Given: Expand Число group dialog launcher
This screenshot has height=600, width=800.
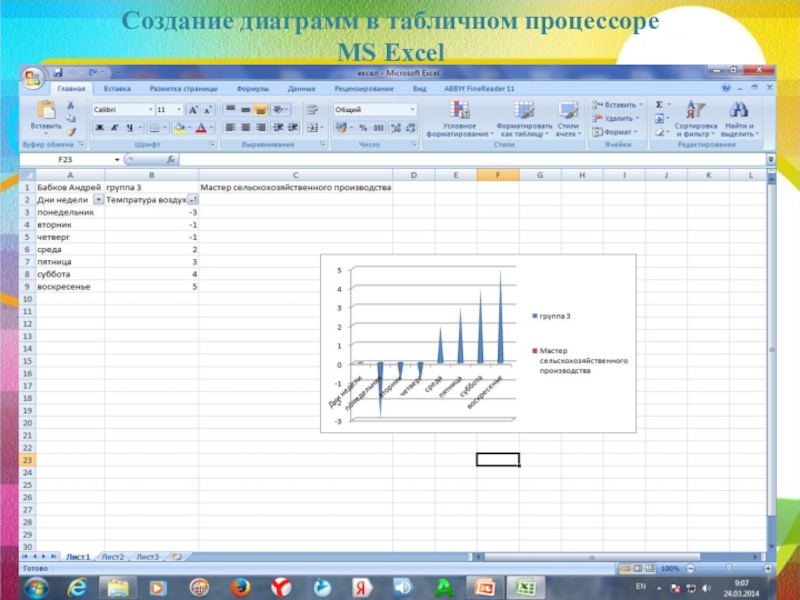Looking at the screenshot, I should [414, 144].
